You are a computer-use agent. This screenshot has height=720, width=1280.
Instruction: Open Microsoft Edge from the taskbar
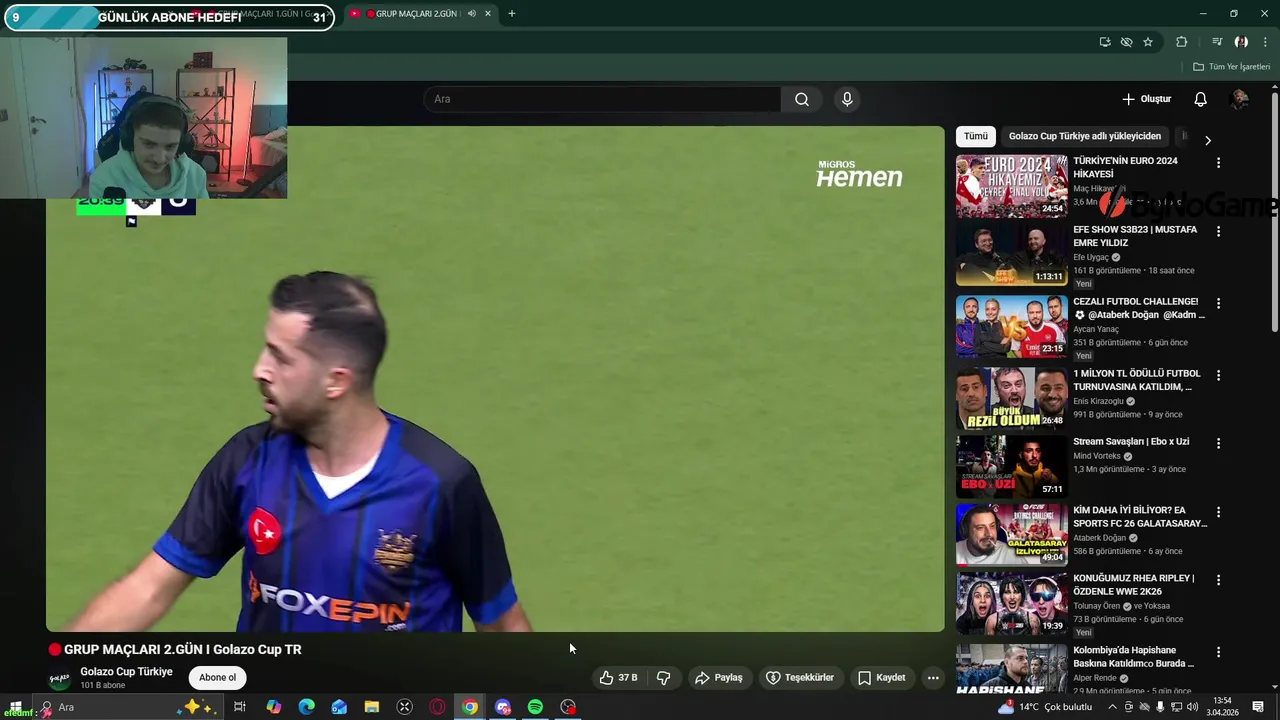(306, 707)
